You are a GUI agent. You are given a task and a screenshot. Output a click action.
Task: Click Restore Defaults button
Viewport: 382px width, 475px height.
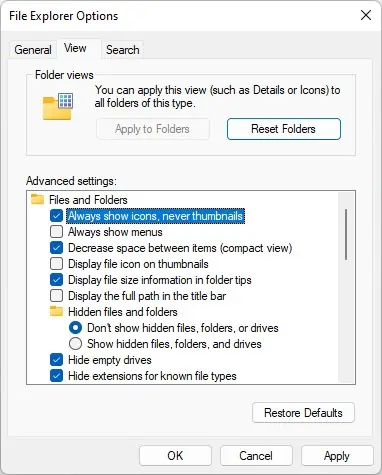303,413
